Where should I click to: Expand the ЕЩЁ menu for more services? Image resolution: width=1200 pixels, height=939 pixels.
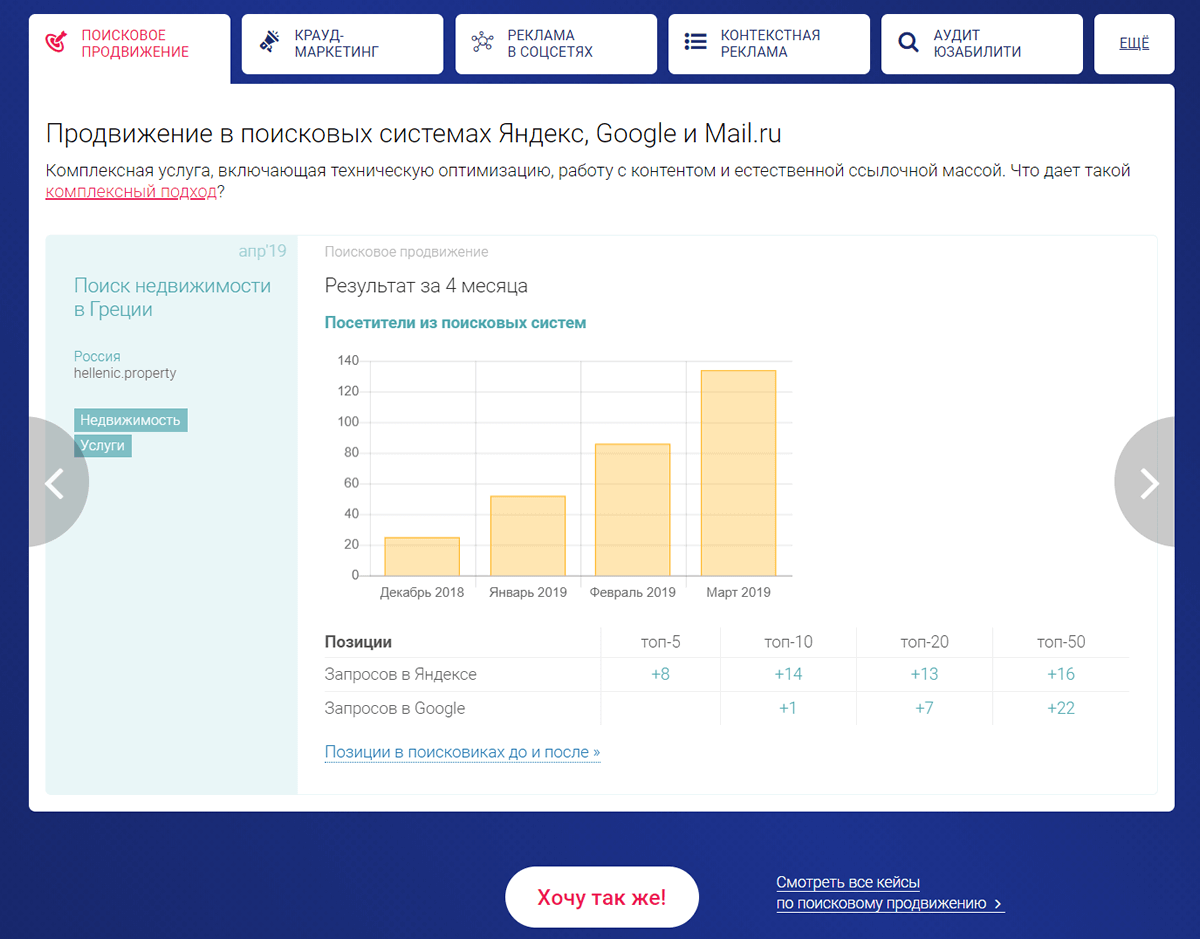coord(1133,43)
